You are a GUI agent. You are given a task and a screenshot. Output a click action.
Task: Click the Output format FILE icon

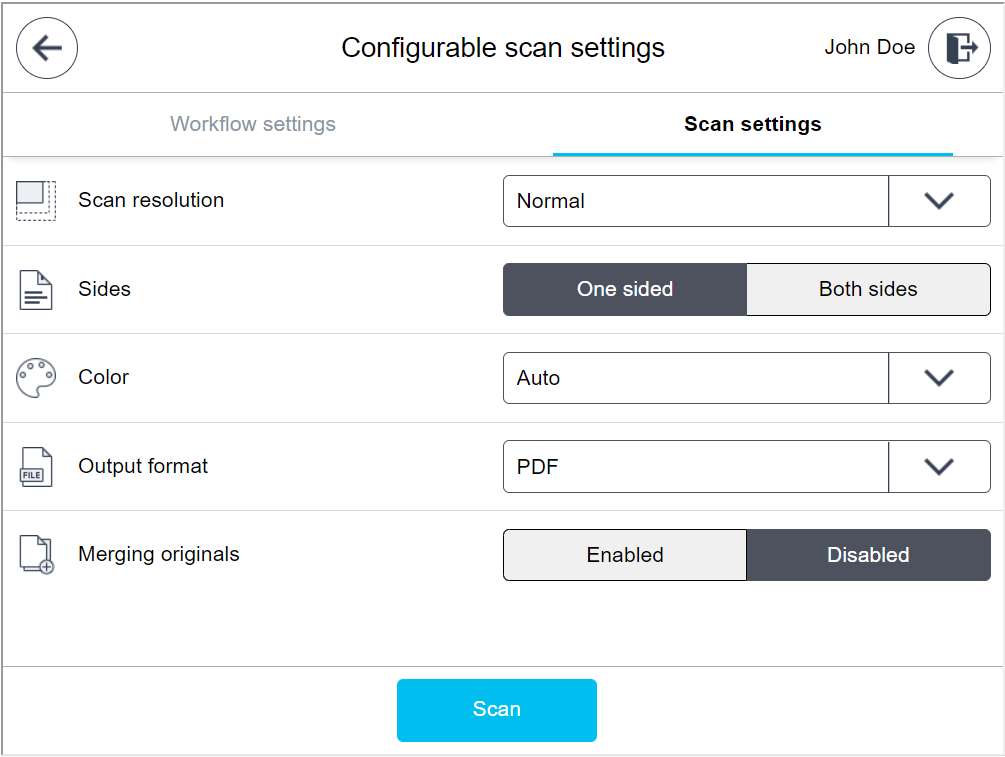pos(36,465)
